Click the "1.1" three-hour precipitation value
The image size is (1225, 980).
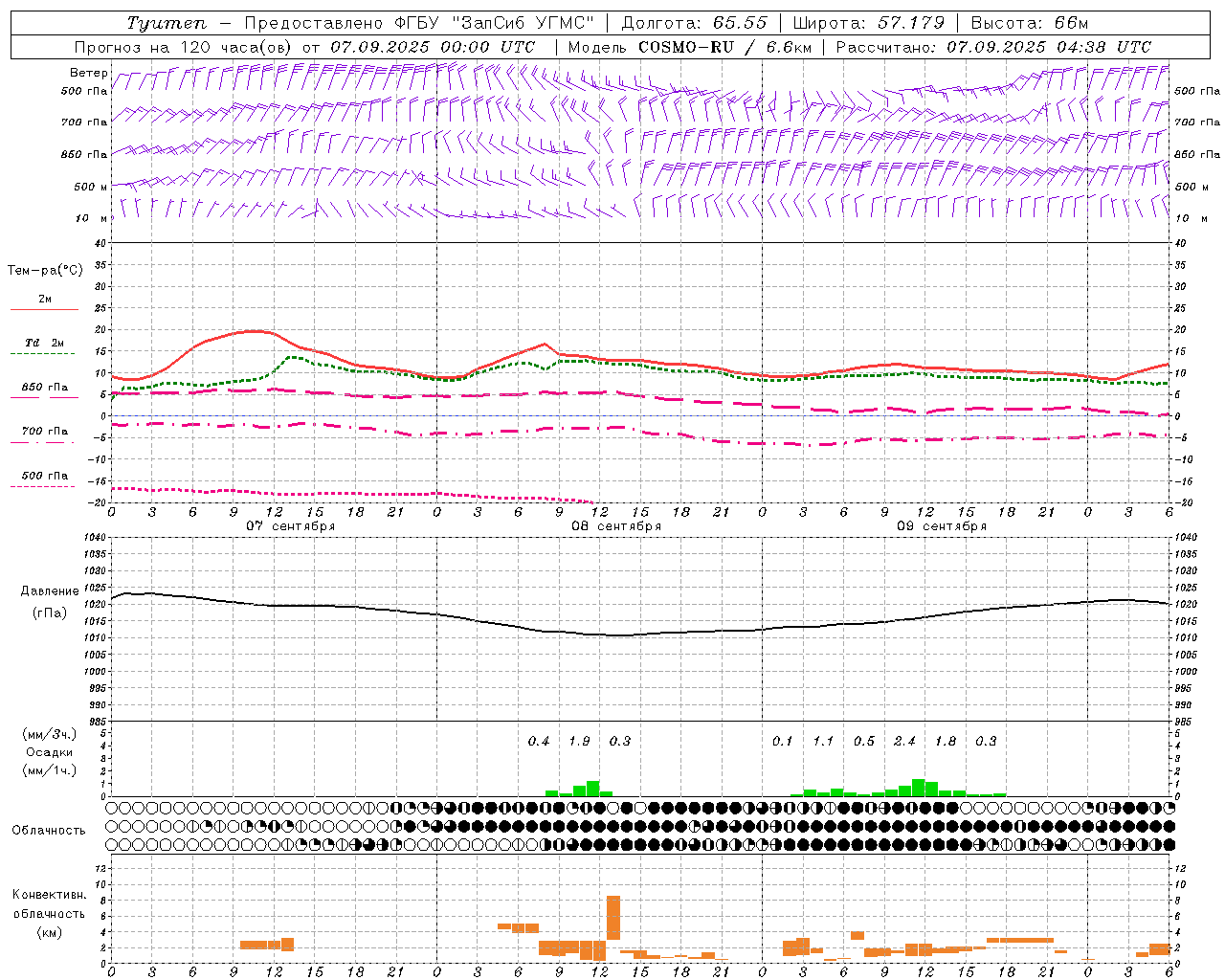(x=823, y=742)
